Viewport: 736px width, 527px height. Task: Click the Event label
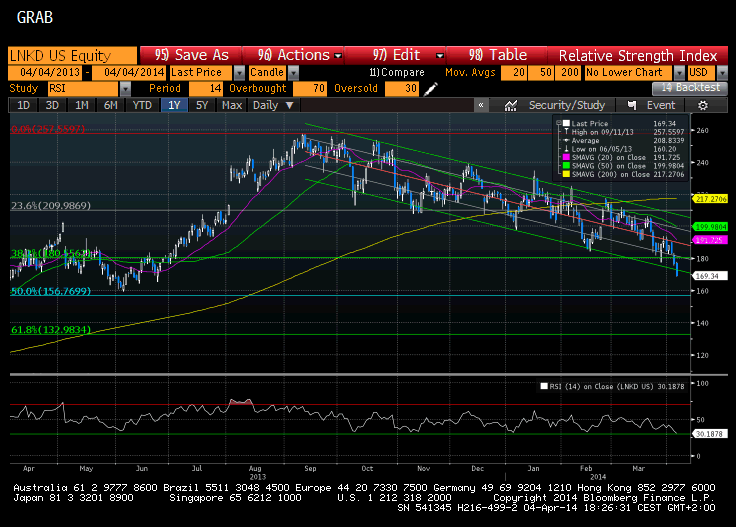[660, 105]
